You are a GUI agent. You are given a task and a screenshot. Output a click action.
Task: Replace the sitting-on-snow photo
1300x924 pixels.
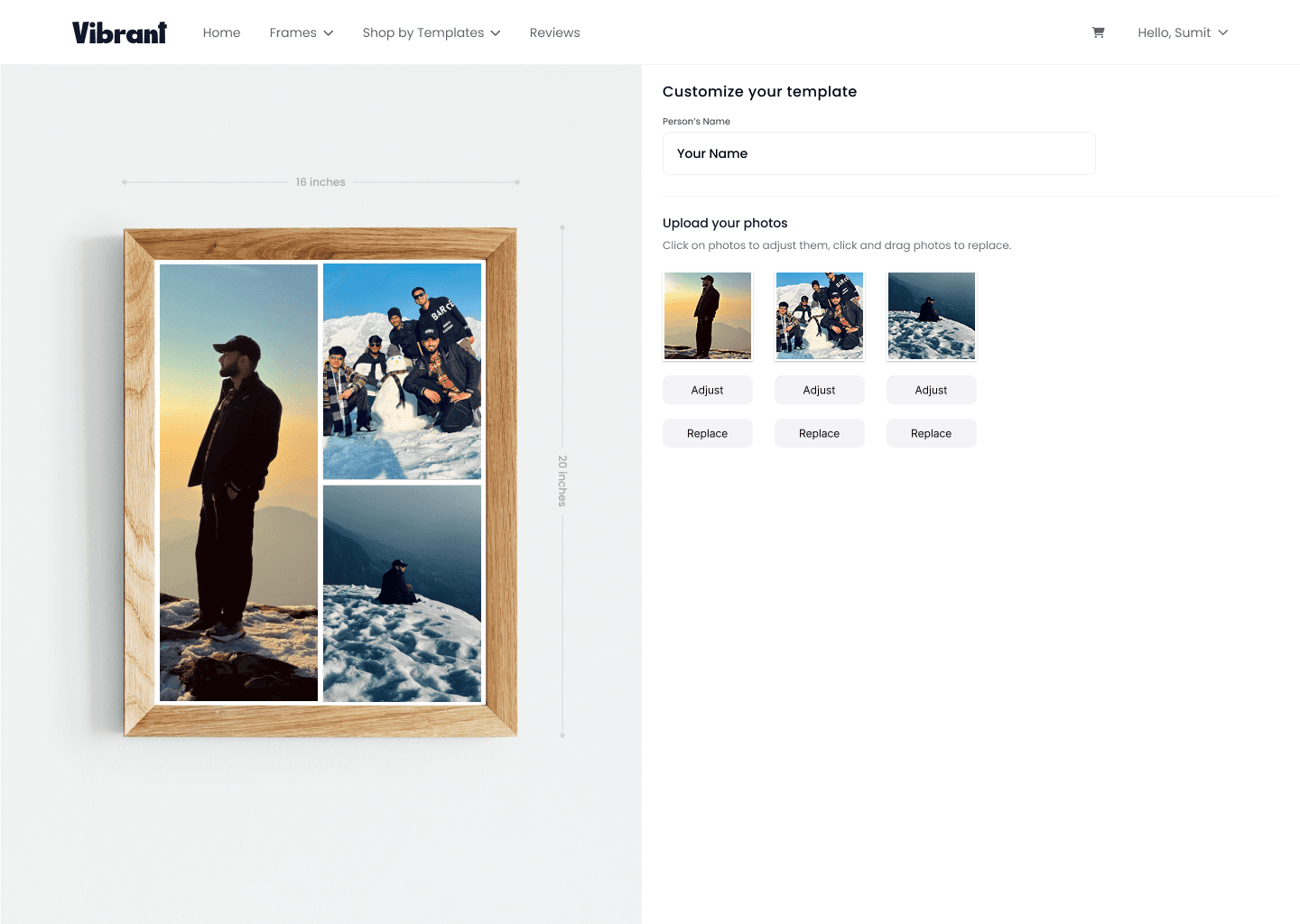(x=931, y=433)
